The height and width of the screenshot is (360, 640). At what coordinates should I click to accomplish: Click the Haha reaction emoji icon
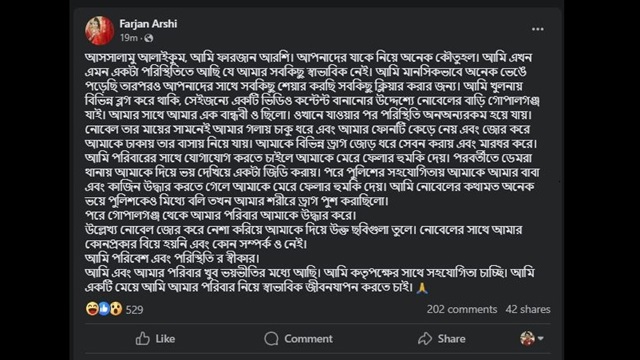(x=92, y=309)
